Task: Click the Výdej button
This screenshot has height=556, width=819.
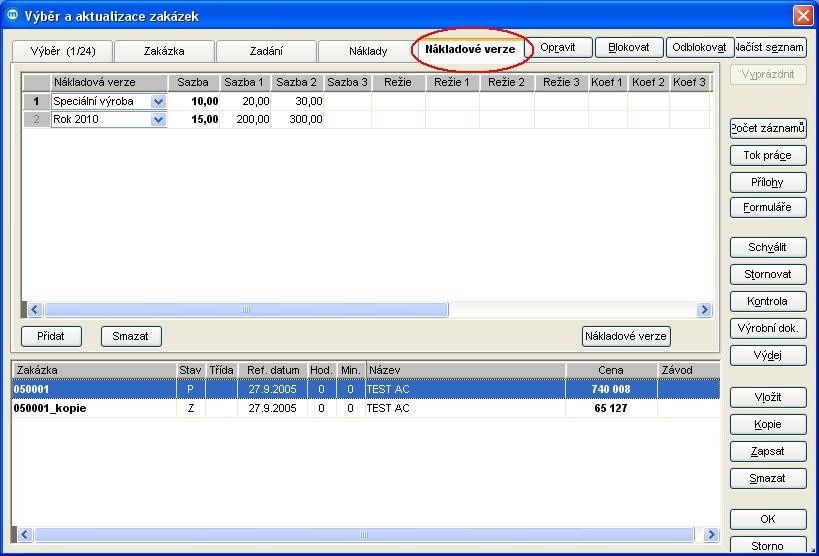Action: (768, 356)
